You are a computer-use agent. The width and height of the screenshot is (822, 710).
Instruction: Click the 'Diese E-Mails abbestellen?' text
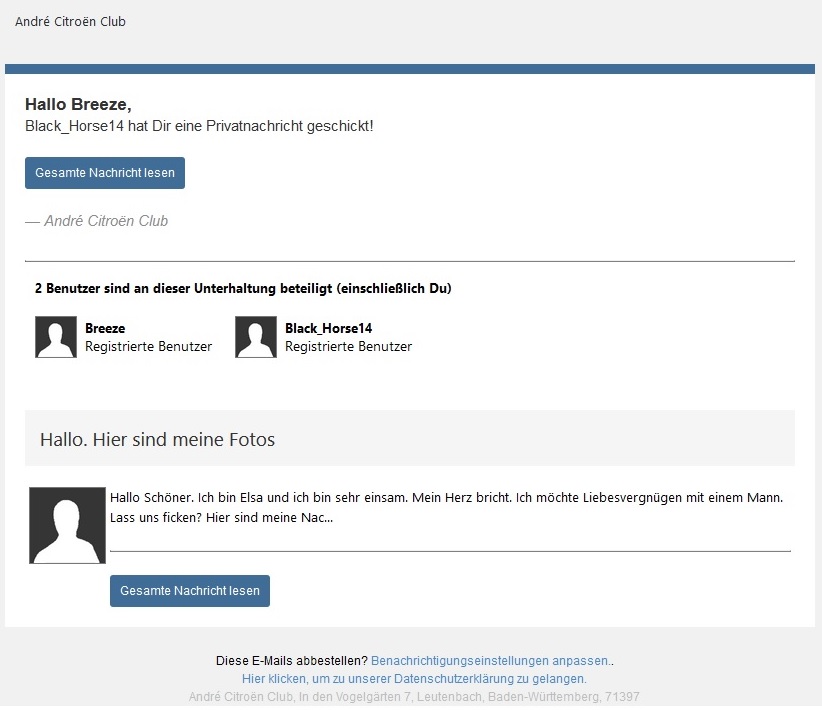tap(291, 661)
